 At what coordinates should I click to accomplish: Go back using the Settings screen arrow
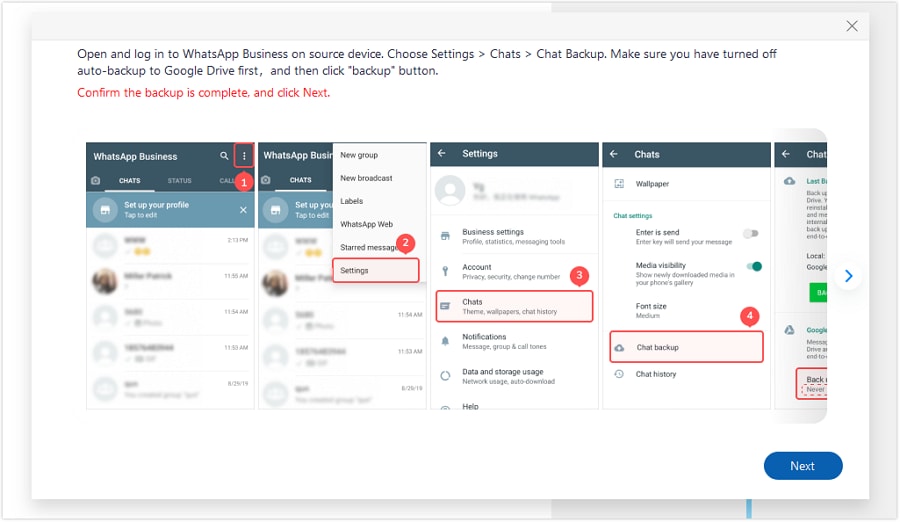pos(441,153)
